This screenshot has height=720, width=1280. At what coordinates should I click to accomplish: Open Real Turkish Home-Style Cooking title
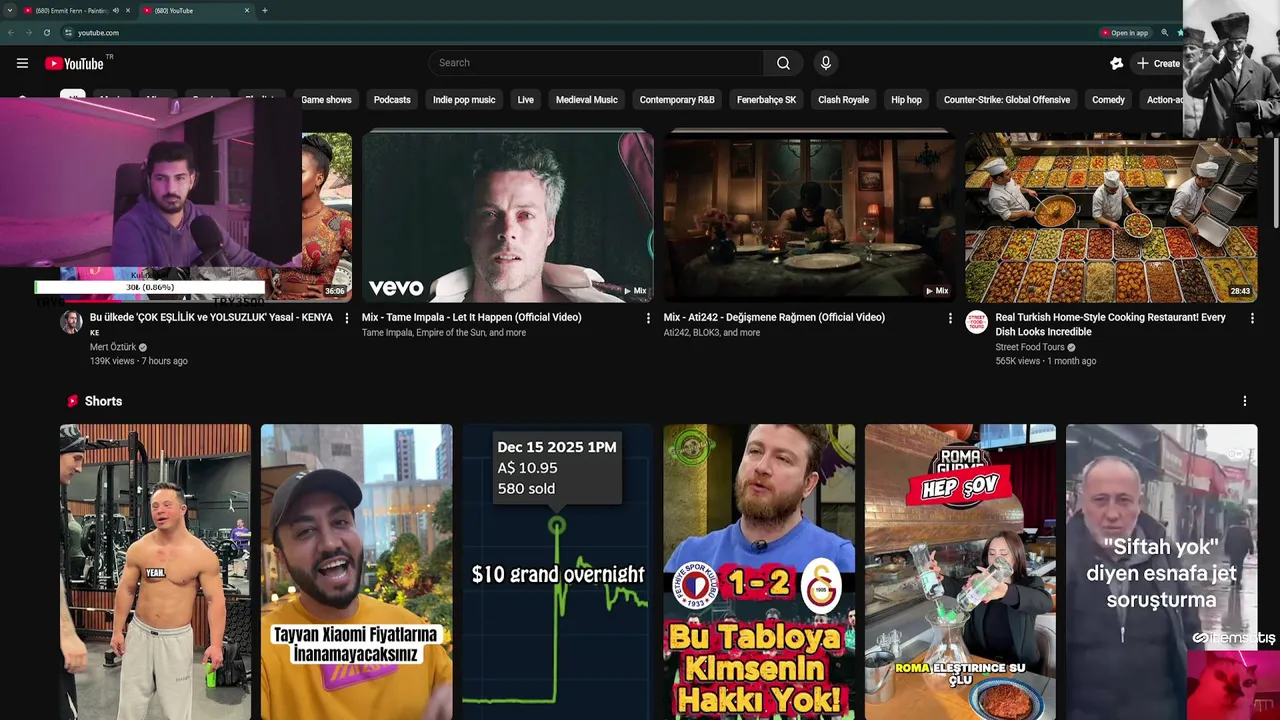(x=1110, y=324)
